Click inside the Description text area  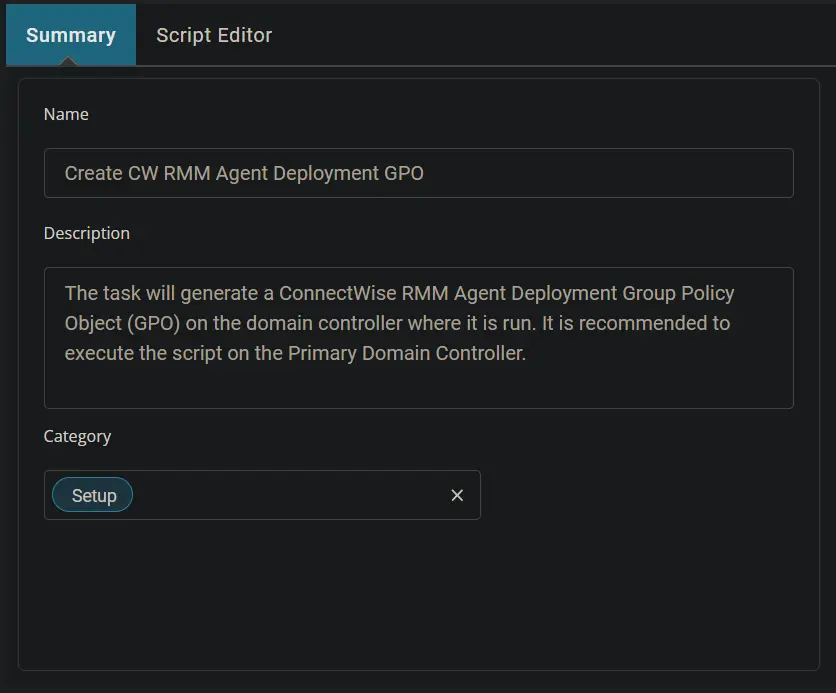click(419, 338)
